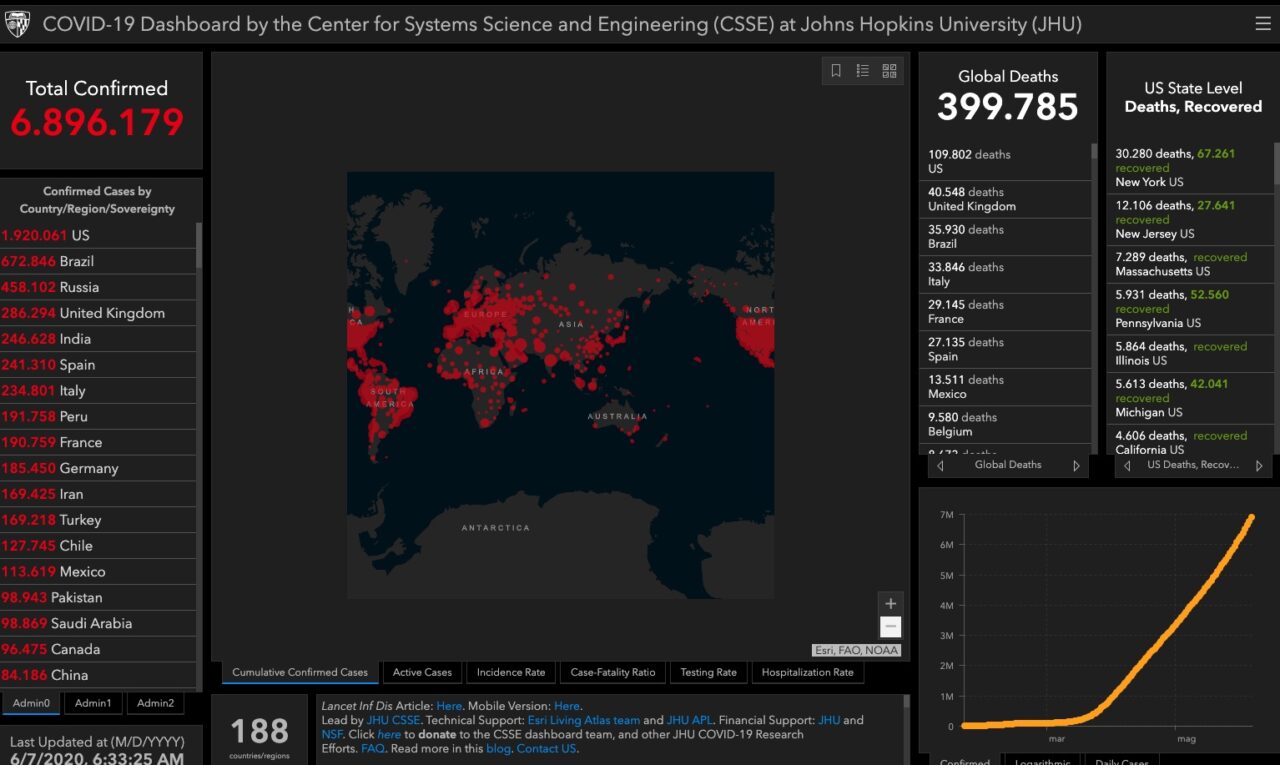Viewport: 1280px width, 765px height.
Task: Zoom out on the map with minus button
Action: click(x=891, y=627)
